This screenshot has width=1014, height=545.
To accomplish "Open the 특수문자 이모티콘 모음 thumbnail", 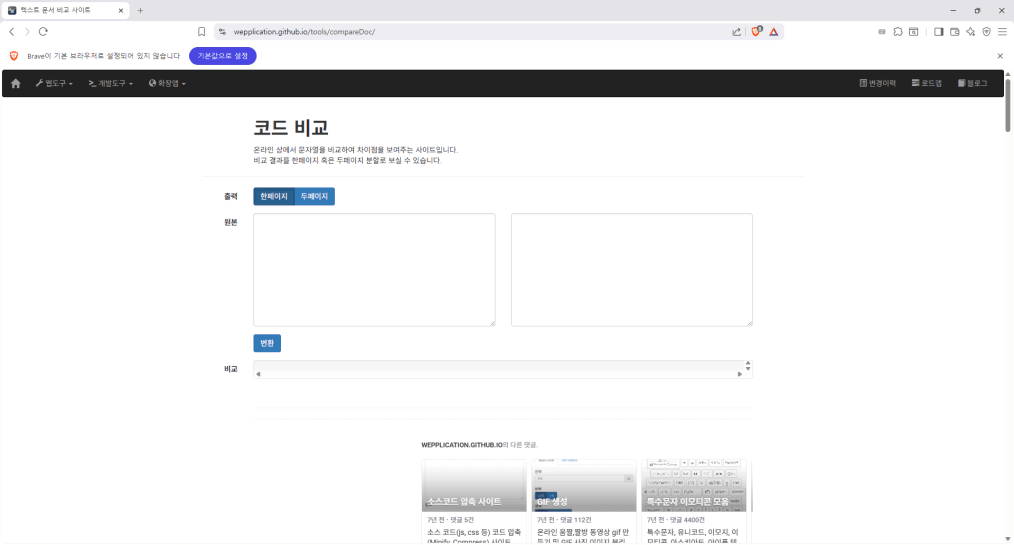I will coord(694,486).
